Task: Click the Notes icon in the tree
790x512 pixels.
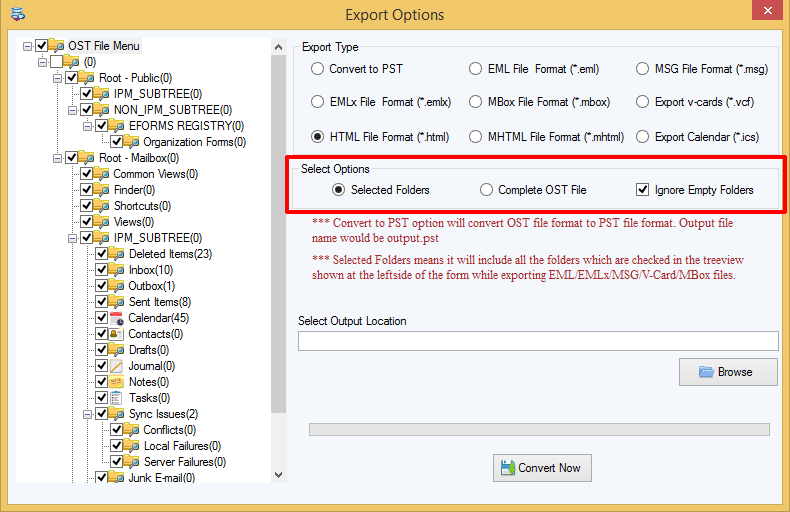Action: point(116,382)
